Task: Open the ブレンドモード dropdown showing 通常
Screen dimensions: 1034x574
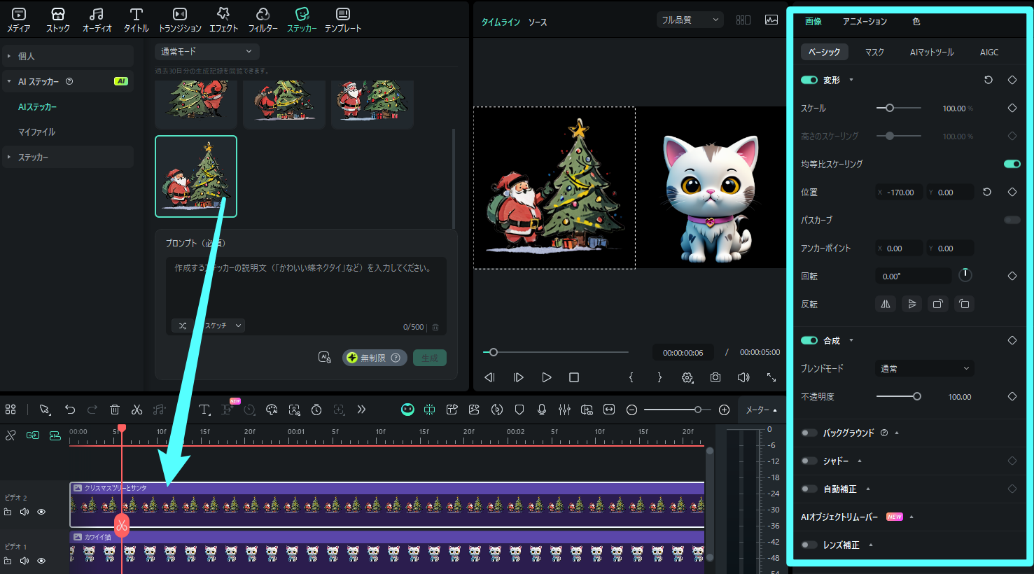Action: tap(924, 369)
